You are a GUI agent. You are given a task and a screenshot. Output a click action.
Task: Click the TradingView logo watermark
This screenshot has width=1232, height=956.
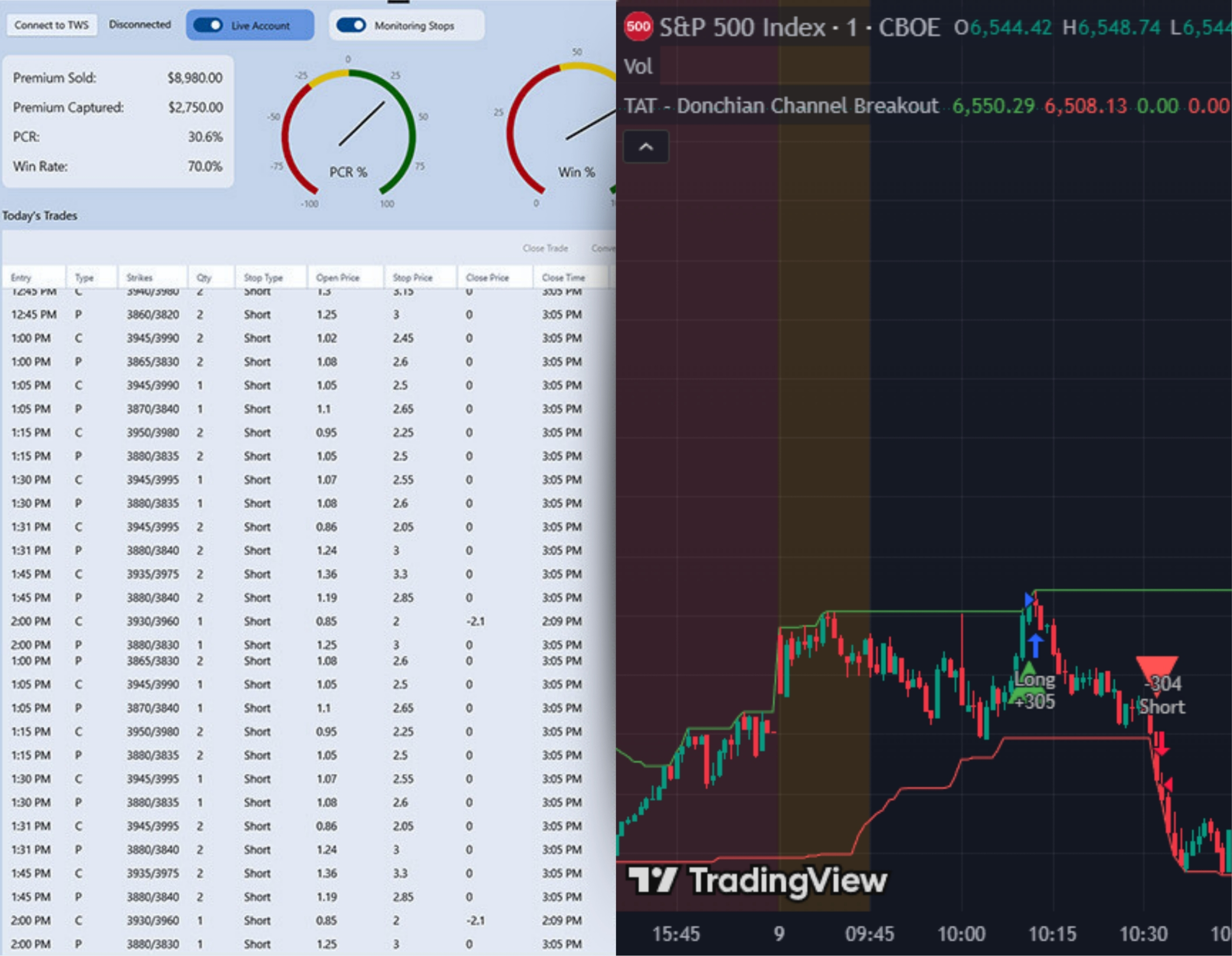tap(757, 880)
